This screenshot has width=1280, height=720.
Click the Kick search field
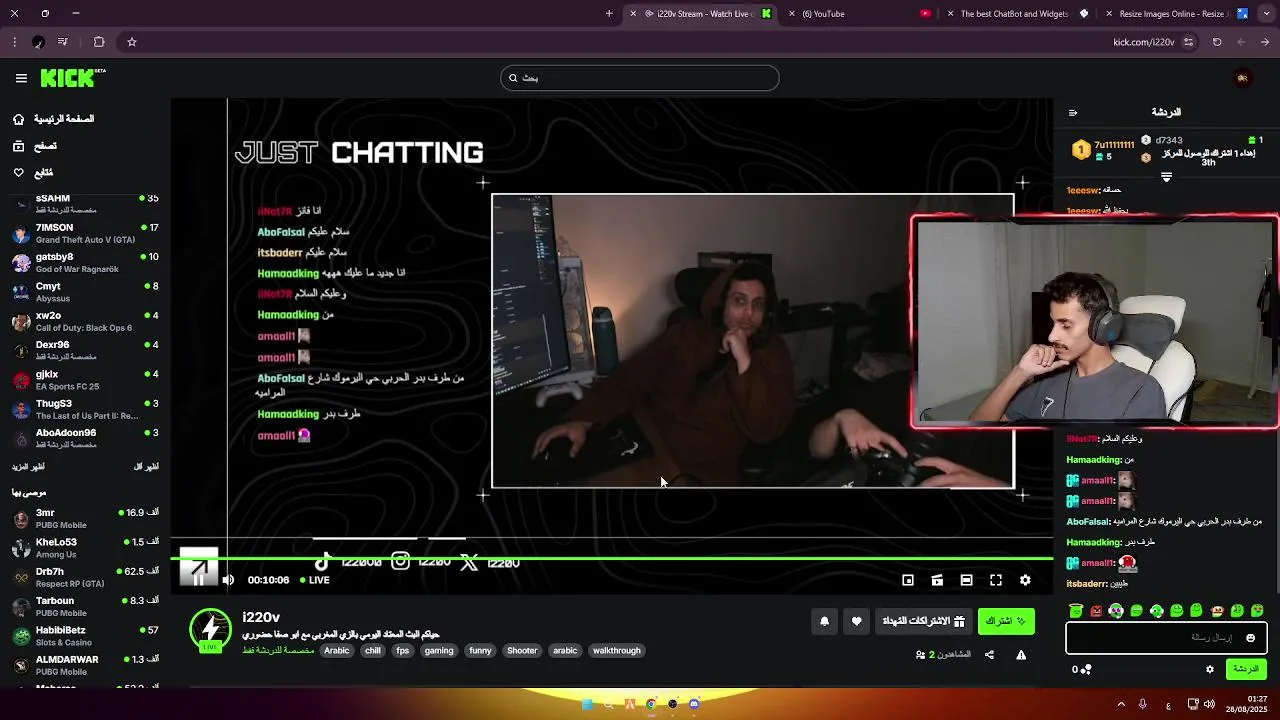pos(640,78)
